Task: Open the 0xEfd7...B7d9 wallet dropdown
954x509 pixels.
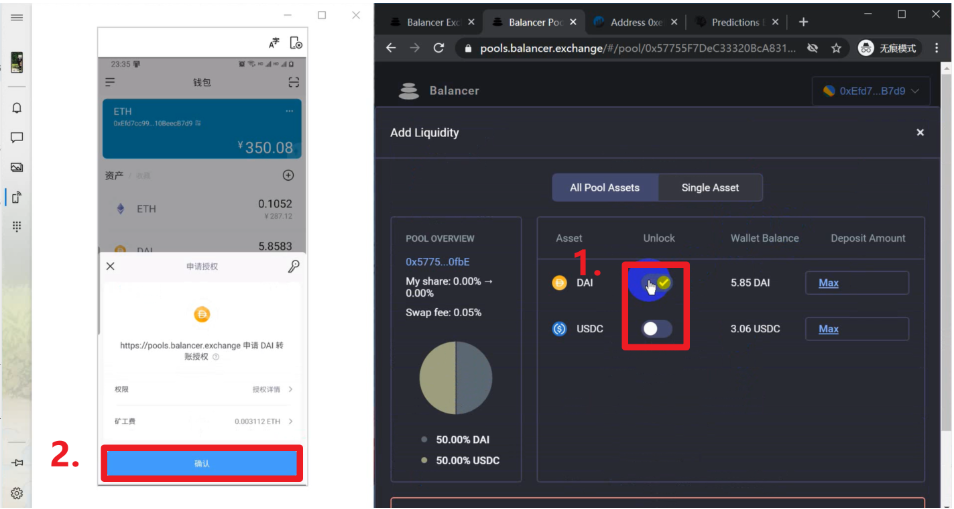Action: pos(872,91)
